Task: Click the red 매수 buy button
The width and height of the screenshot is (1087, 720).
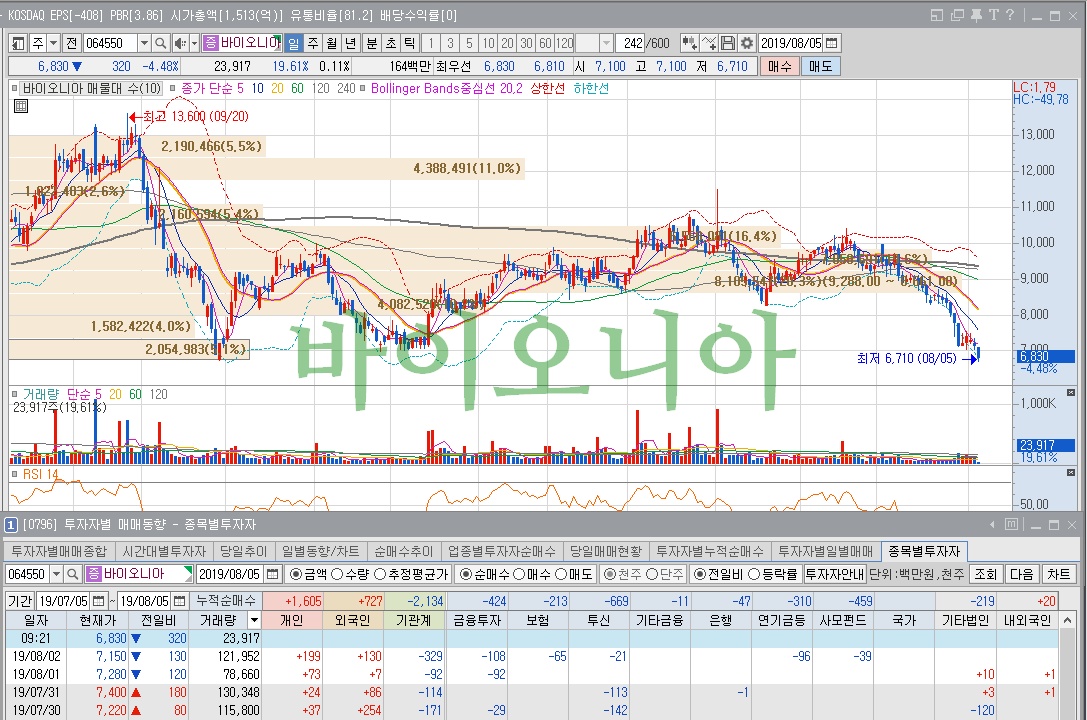Action: click(779, 66)
